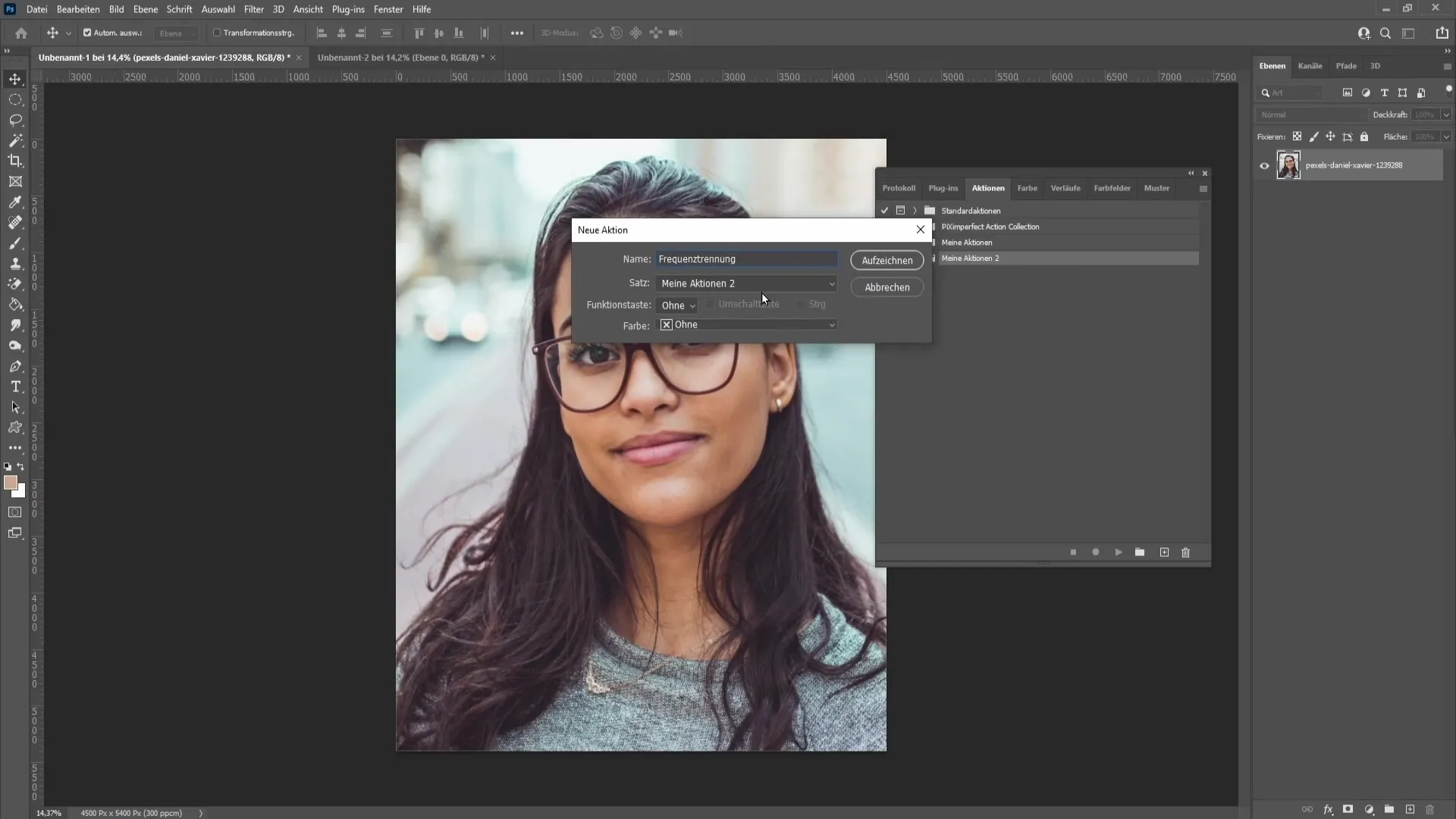Switch to Unbenannt-2 document tab

coord(400,58)
